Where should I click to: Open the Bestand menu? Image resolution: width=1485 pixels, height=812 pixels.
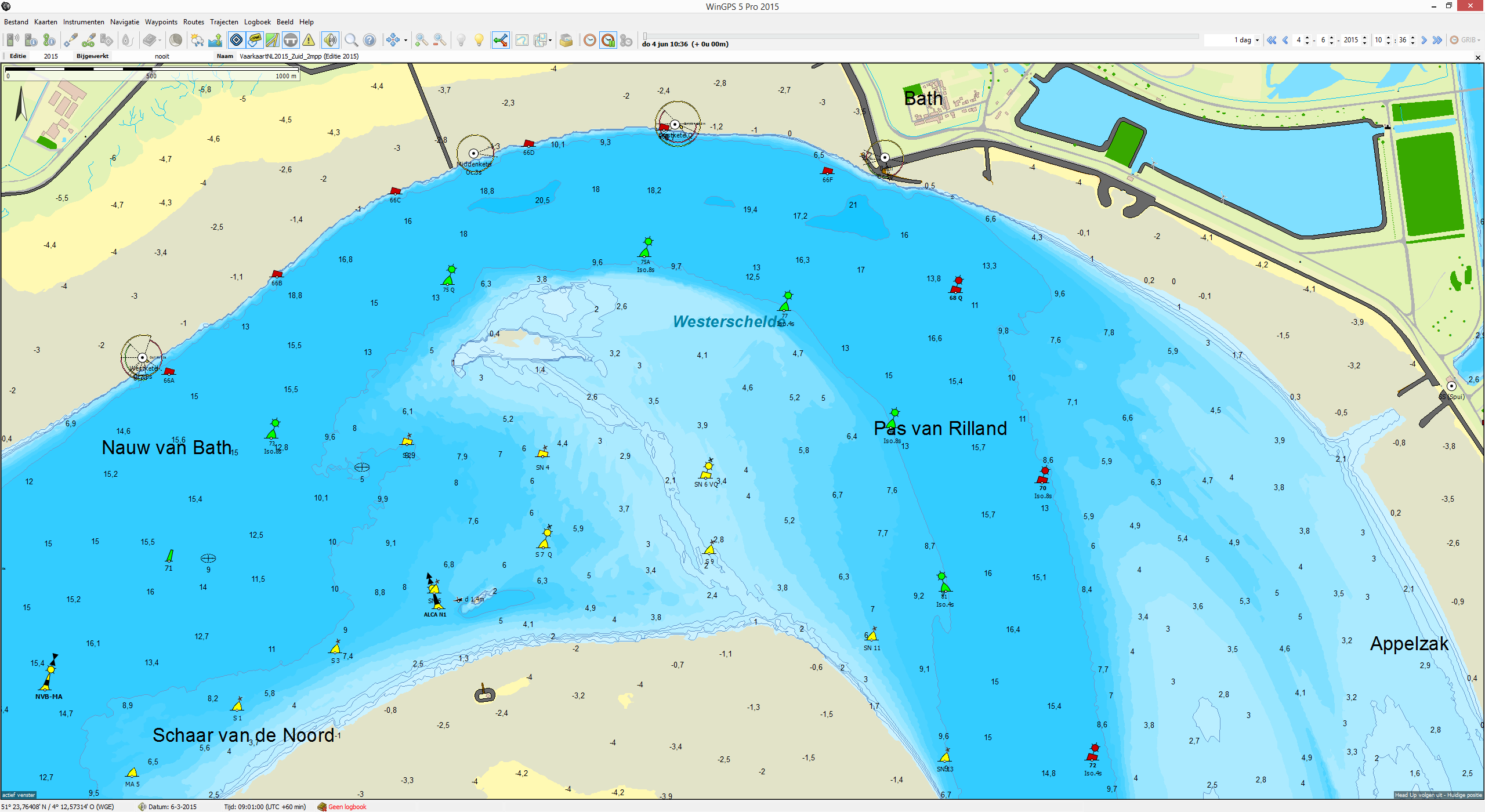(x=16, y=22)
